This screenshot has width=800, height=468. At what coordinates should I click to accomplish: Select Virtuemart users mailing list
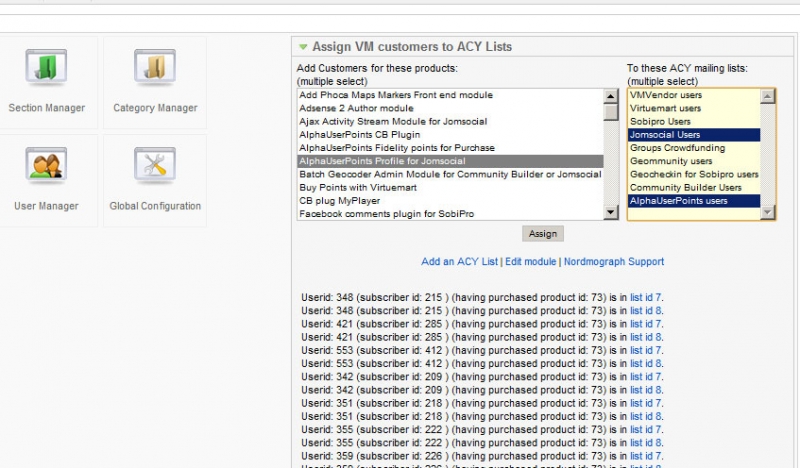(x=694, y=108)
